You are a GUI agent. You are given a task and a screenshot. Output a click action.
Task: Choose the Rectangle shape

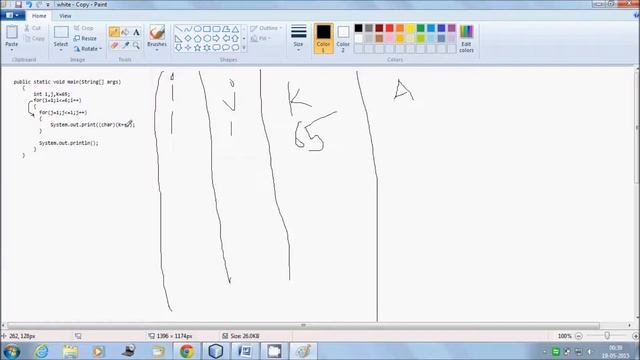207,29
